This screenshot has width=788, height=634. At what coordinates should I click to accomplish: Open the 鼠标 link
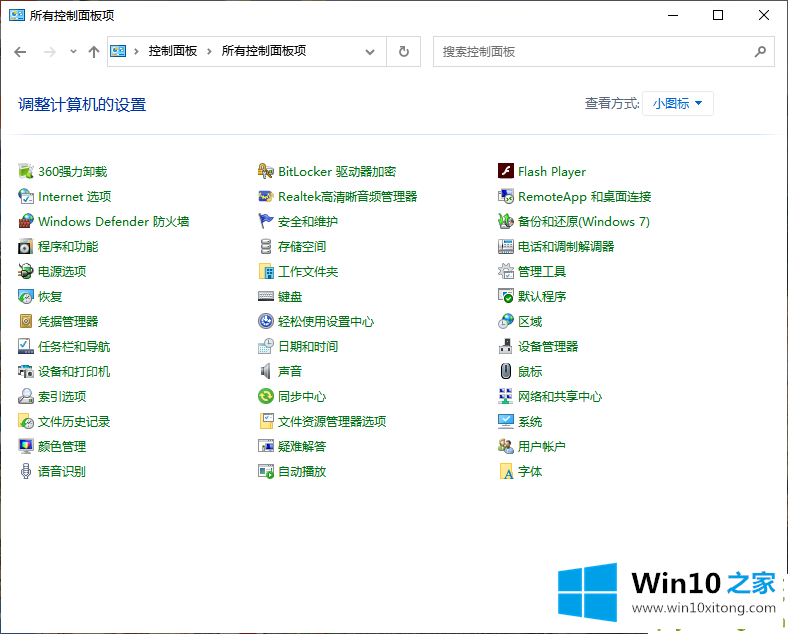click(530, 371)
